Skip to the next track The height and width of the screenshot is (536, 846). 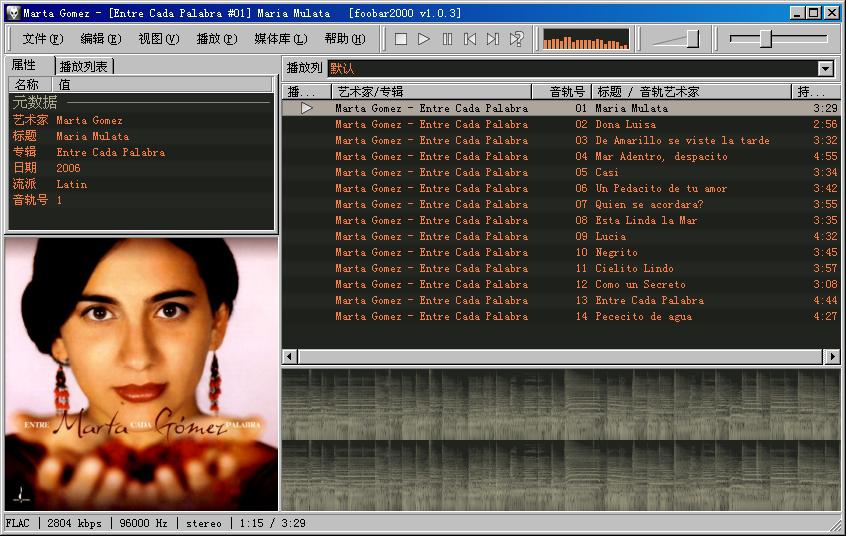coord(493,39)
